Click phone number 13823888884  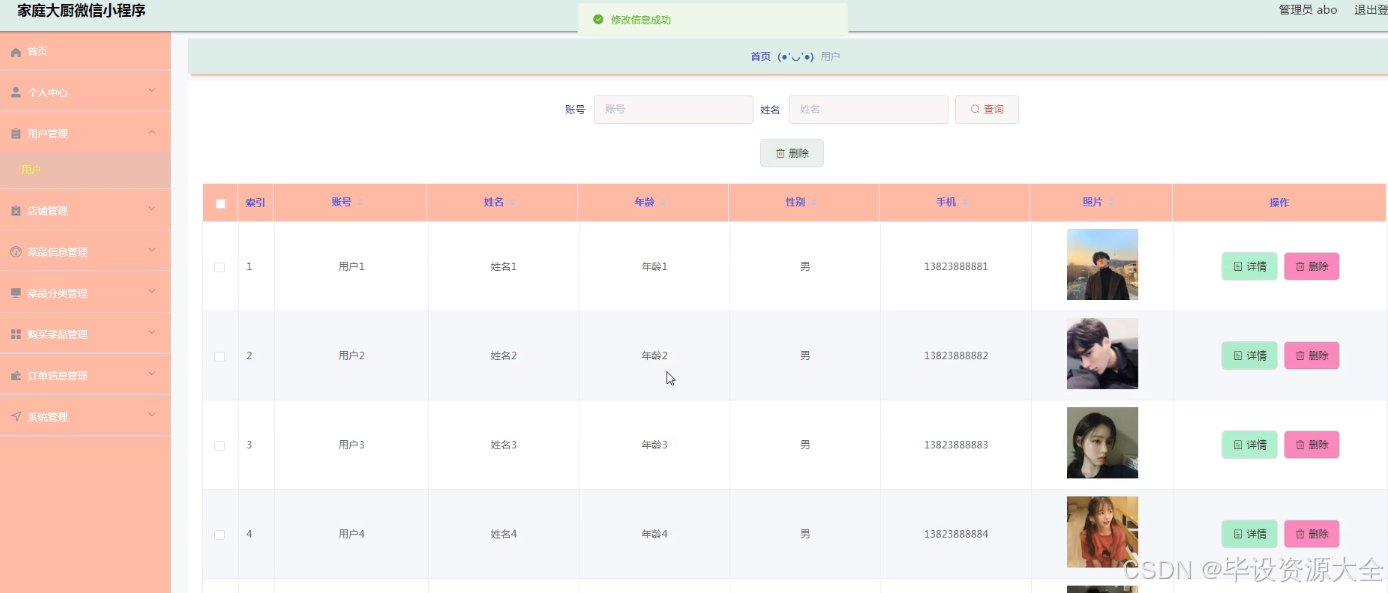click(x=955, y=534)
